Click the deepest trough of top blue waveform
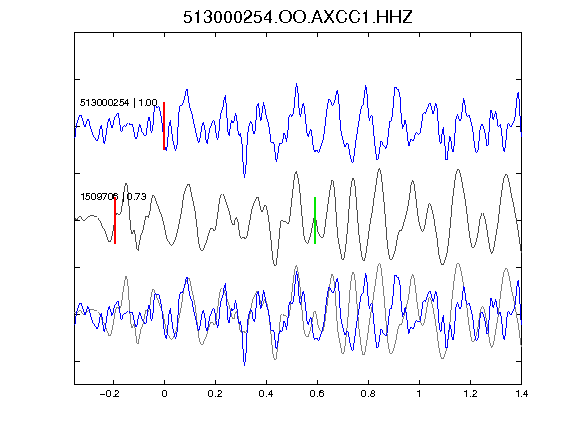Image resolution: width=576 pixels, height=432 pixels. [245, 176]
